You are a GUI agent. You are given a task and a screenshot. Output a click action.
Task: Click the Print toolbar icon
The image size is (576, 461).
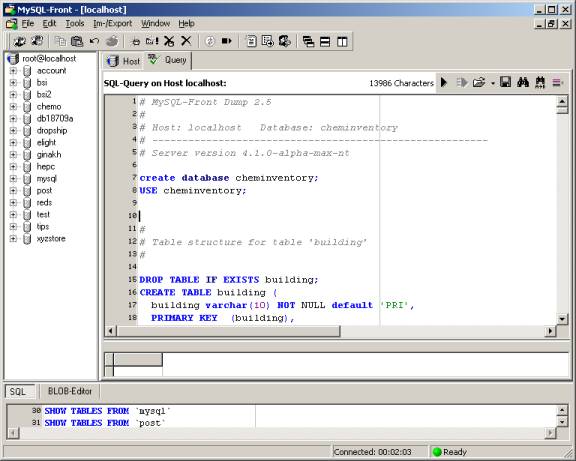tap(112, 41)
